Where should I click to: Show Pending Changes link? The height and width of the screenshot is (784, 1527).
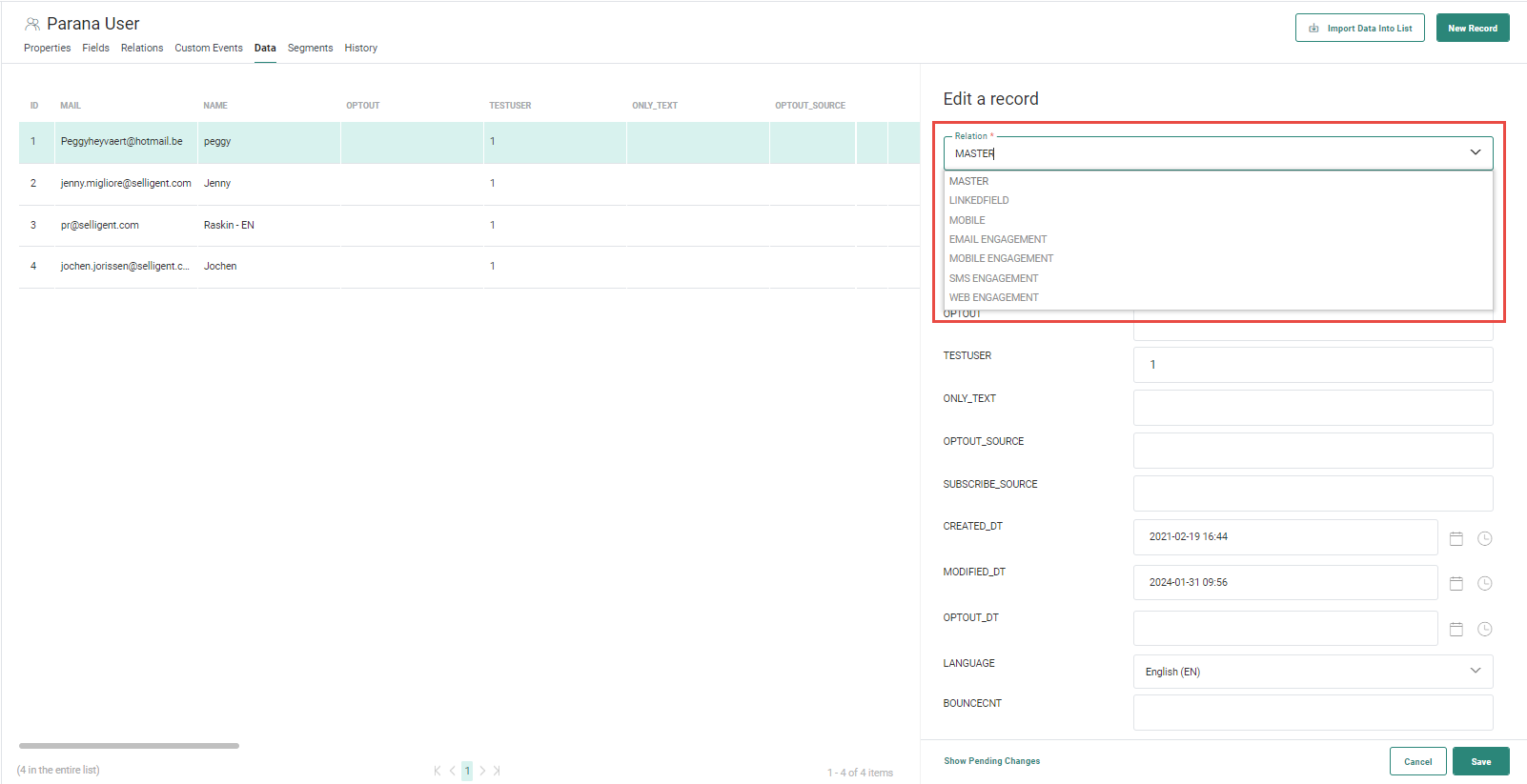(x=991, y=761)
